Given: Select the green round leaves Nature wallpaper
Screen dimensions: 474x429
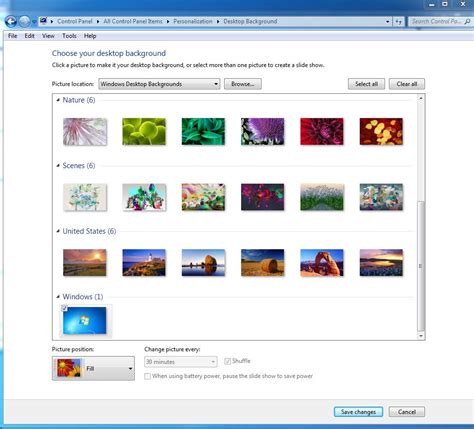Looking at the screenshot, I should coord(144,132).
